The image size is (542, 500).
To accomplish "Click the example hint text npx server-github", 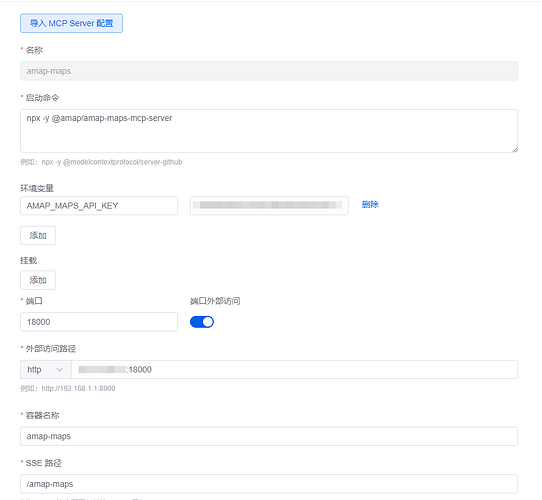I will tap(101, 162).
